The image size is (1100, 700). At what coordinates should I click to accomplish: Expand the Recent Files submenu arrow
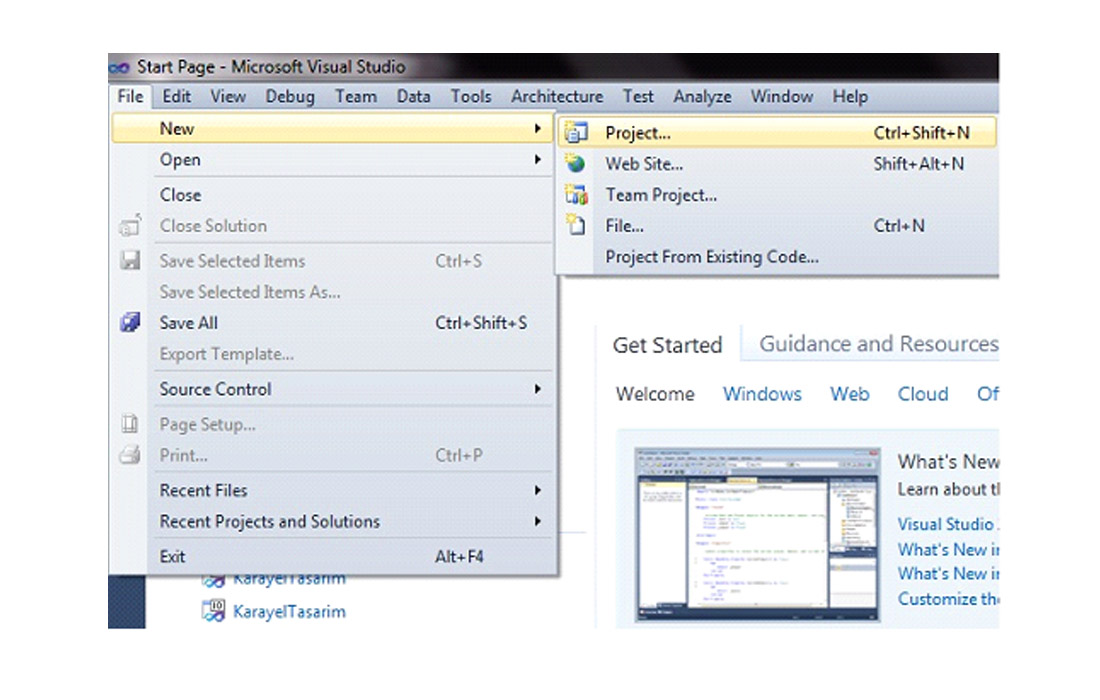(x=537, y=490)
